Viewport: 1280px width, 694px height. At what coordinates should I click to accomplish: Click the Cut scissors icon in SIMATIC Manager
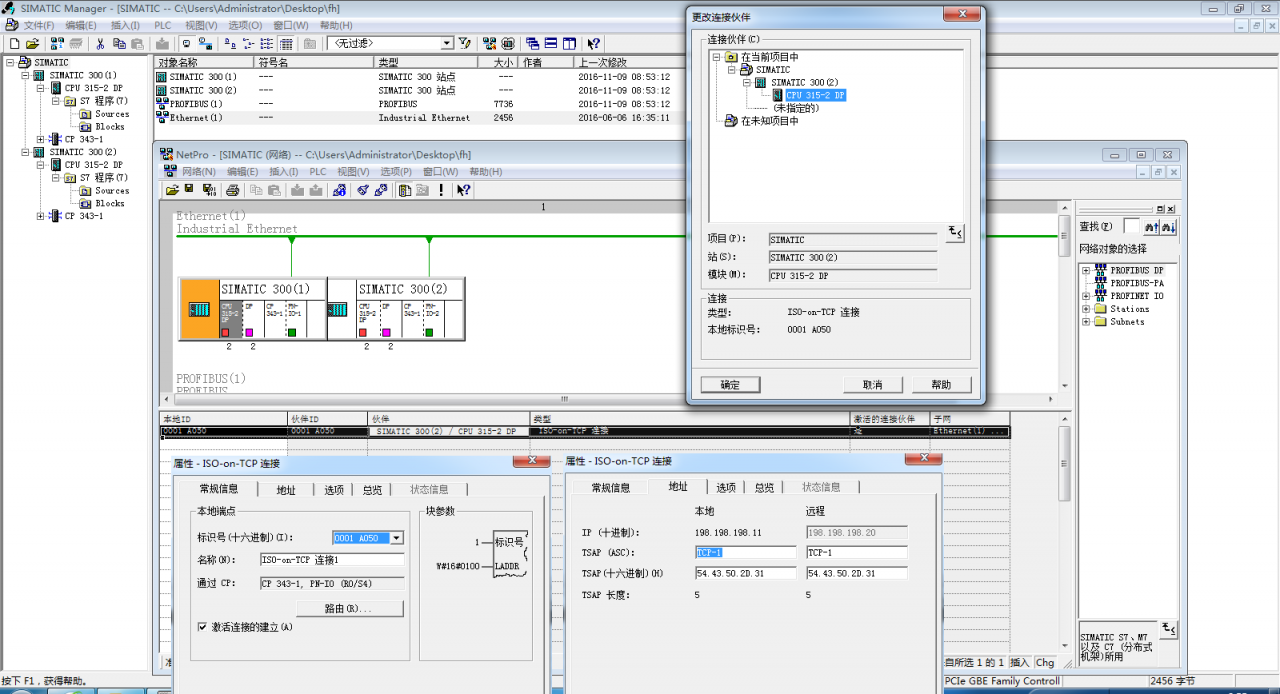coord(100,44)
